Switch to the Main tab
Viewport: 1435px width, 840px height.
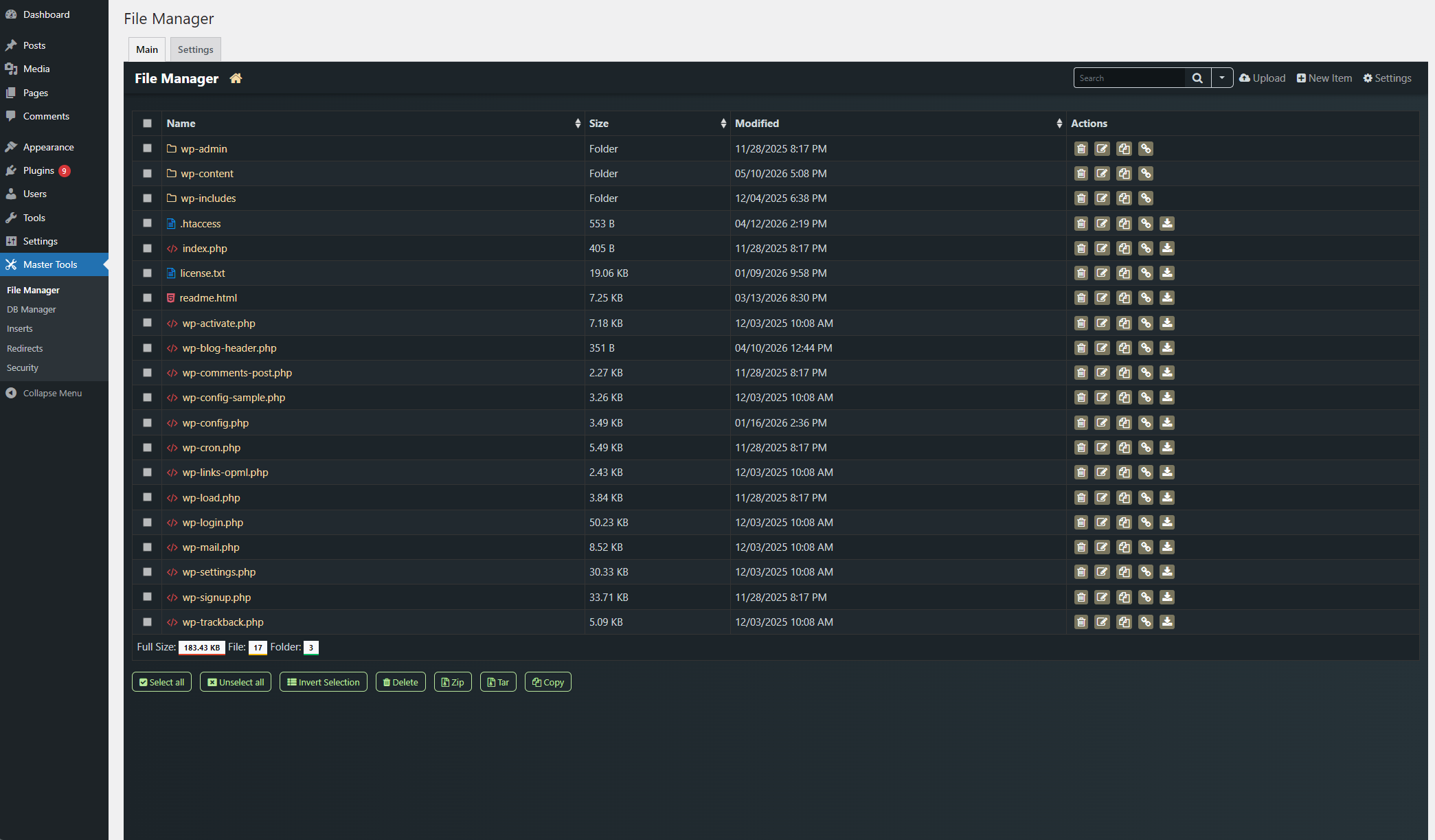tap(147, 49)
